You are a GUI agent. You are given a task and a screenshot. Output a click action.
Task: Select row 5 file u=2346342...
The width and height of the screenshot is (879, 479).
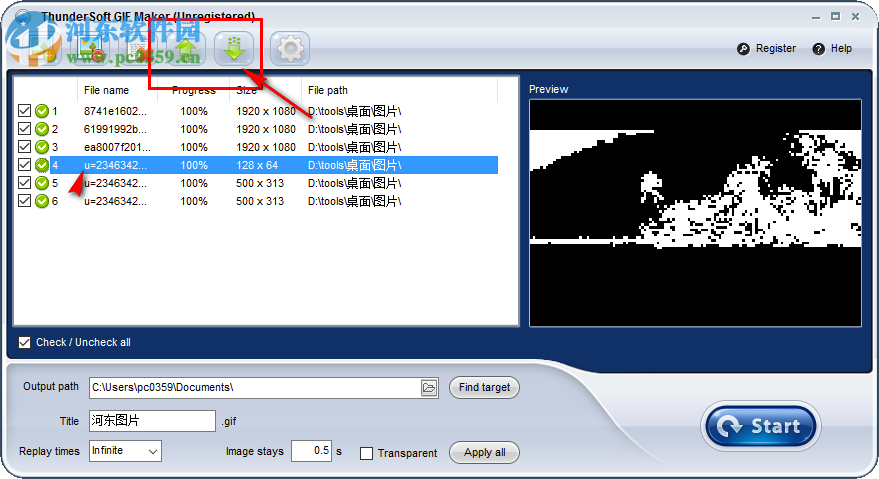(x=115, y=183)
